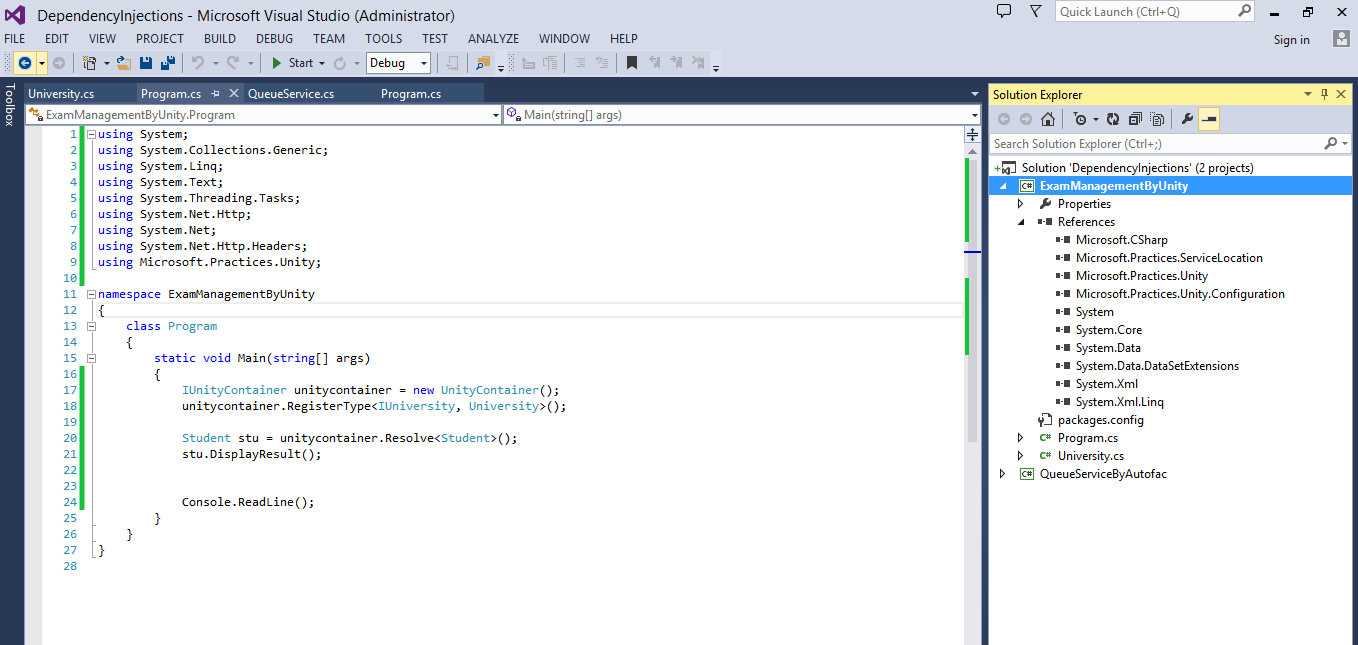1358x645 pixels.
Task: Collapse the Main method block
Action: click(x=91, y=358)
